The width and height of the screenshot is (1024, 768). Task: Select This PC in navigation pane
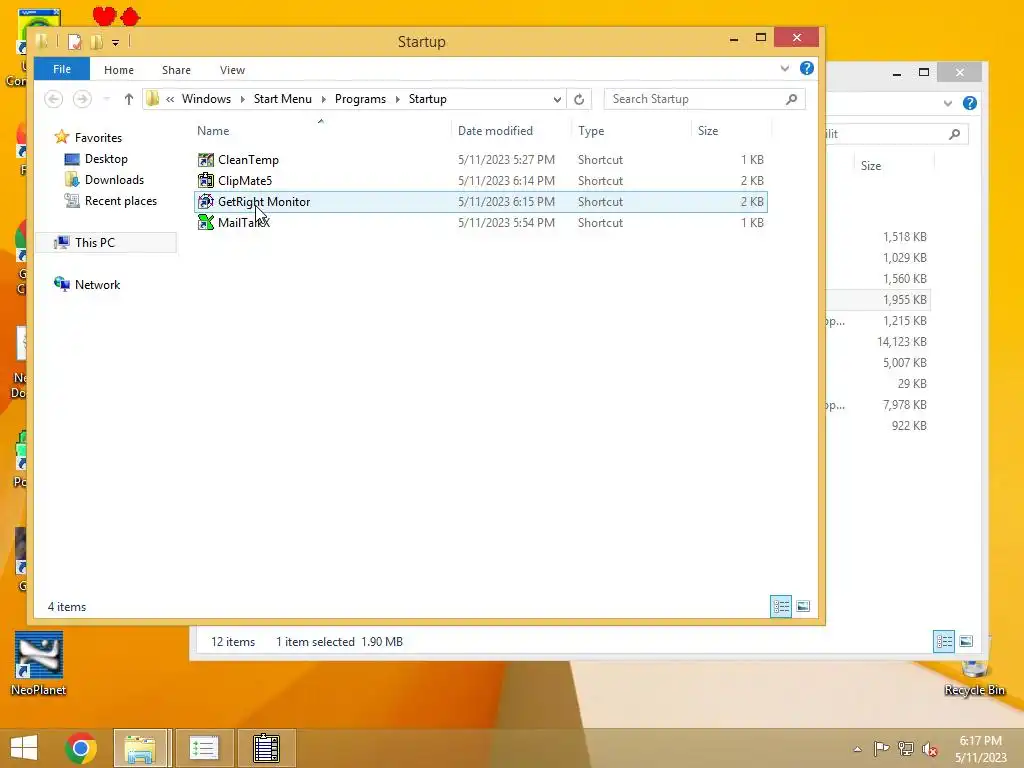point(95,243)
